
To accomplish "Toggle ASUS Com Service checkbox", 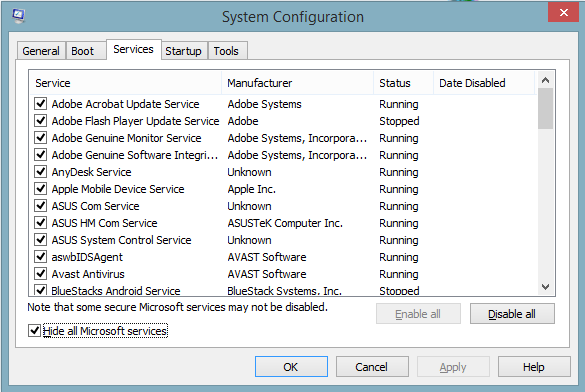I will (x=40, y=206).
